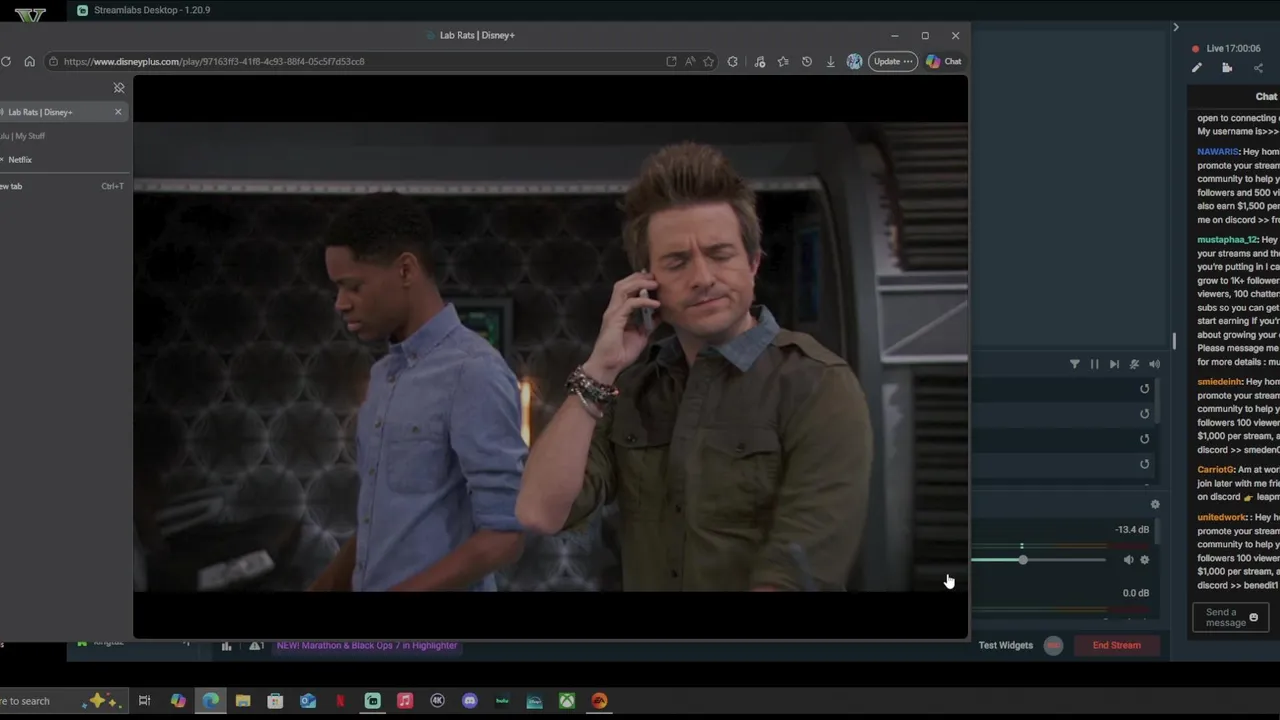The image size is (1280, 720).
Task: Click mustaphaa_12 username in chat
Action: 1227,240
